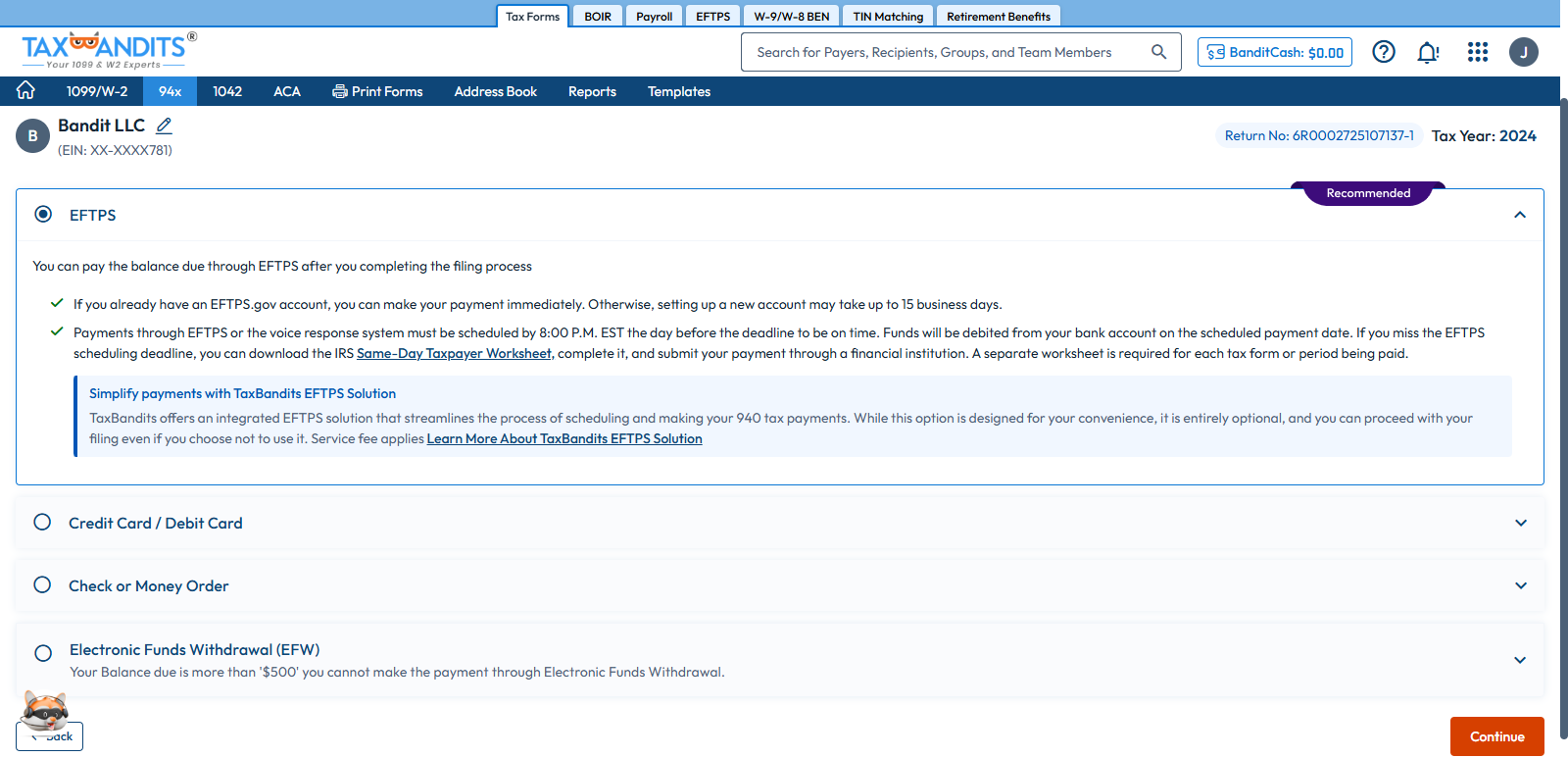The image size is (1568, 758).
Task: Click the orange Continue button
Action: click(x=1496, y=736)
